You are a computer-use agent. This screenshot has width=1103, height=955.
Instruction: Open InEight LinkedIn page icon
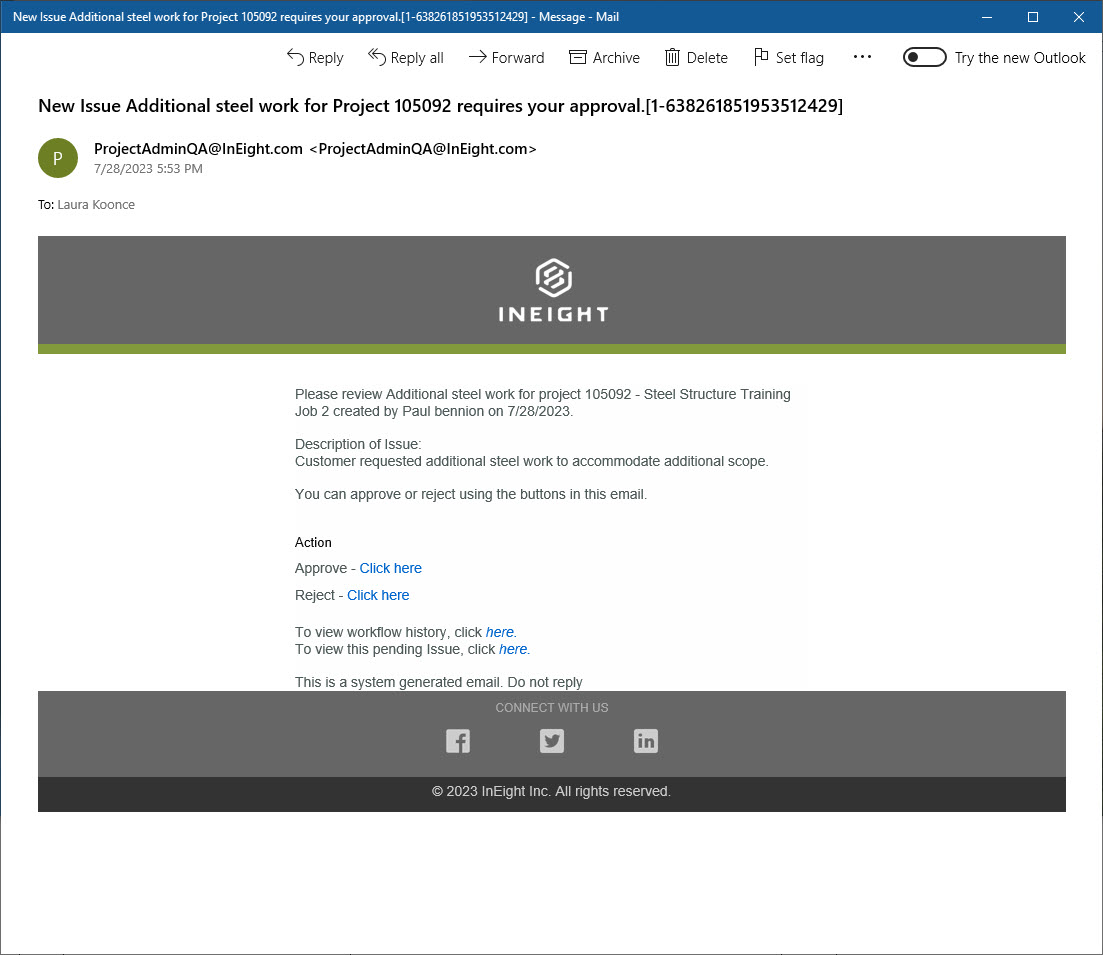pos(646,741)
